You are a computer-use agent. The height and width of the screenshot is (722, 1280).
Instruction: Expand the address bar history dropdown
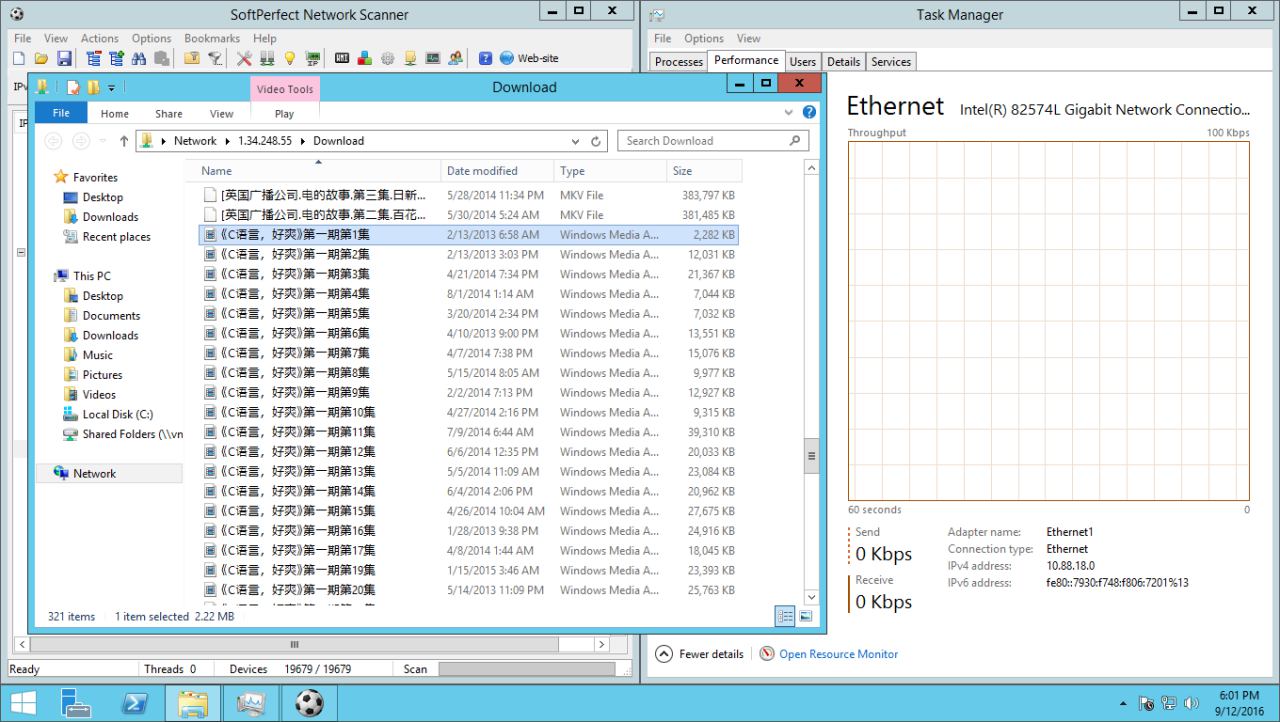click(575, 141)
